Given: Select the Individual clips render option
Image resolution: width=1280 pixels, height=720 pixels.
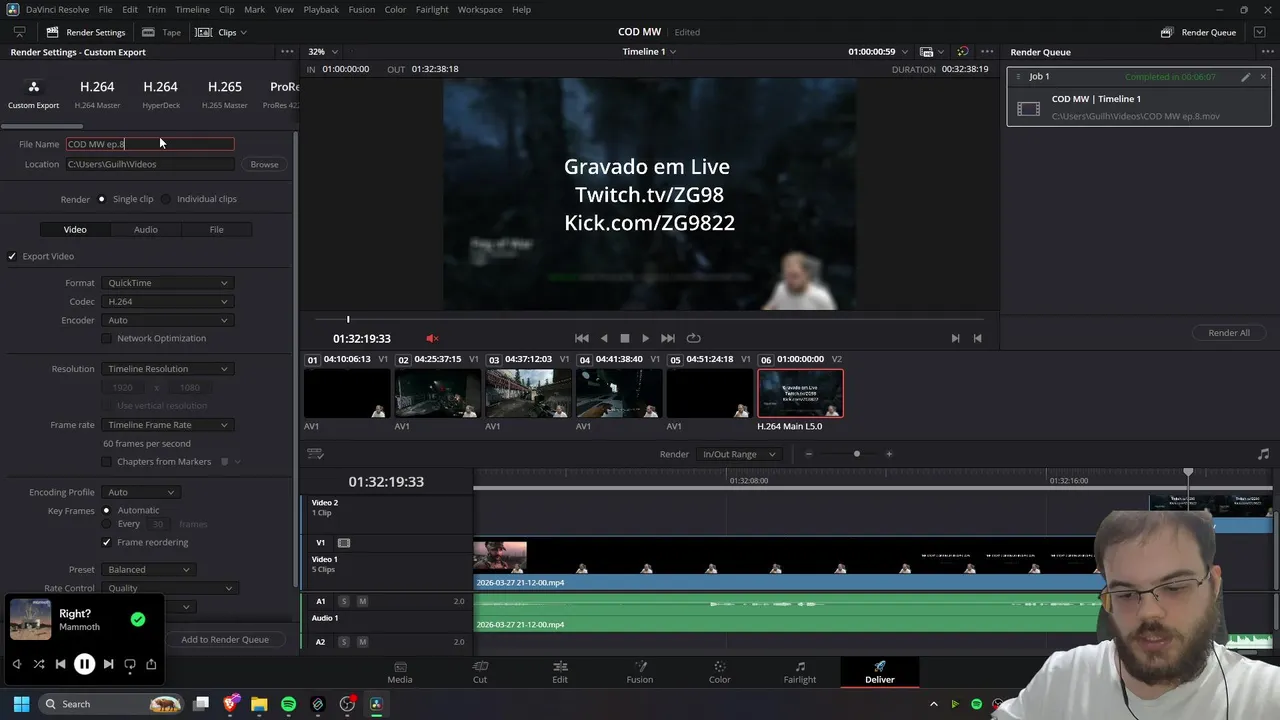Looking at the screenshot, I should [166, 199].
